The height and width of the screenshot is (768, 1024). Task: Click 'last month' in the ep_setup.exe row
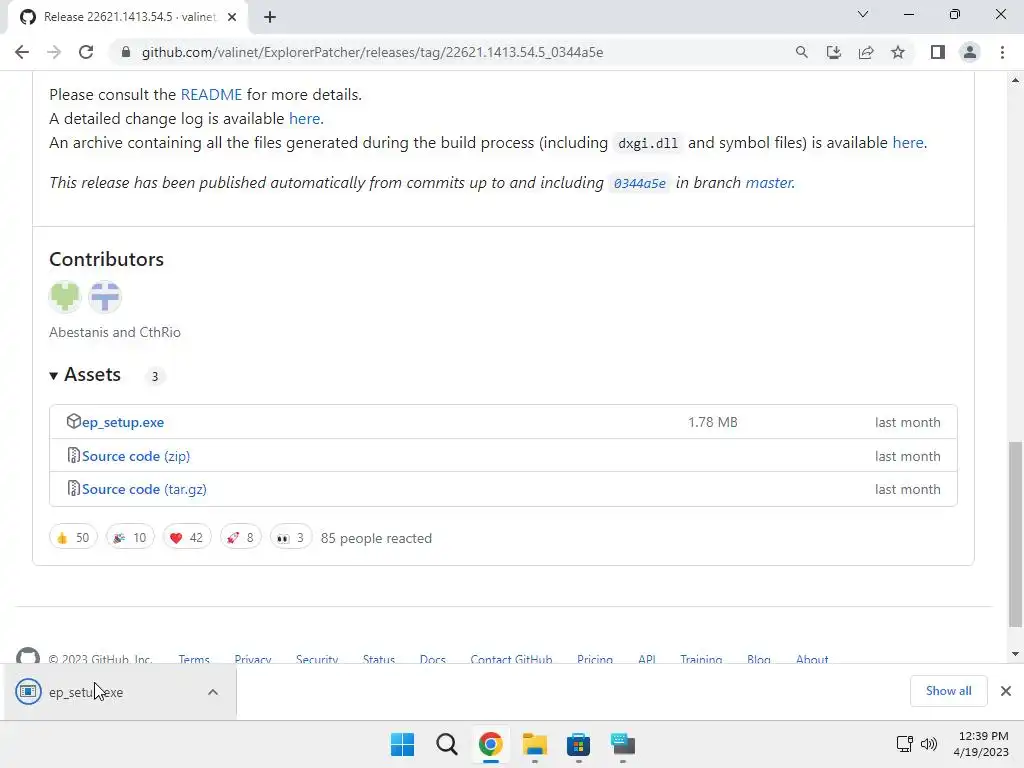[x=908, y=423]
